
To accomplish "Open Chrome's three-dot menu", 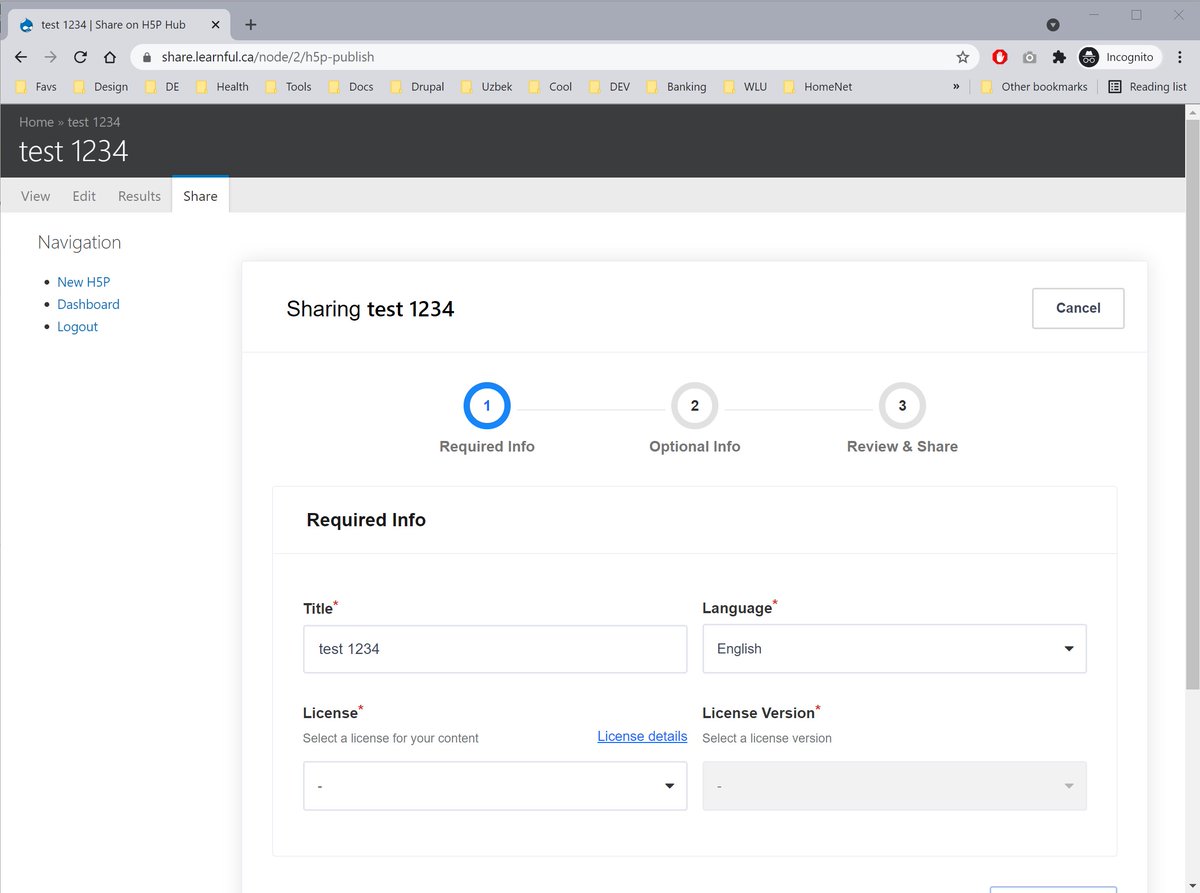I will [1180, 57].
